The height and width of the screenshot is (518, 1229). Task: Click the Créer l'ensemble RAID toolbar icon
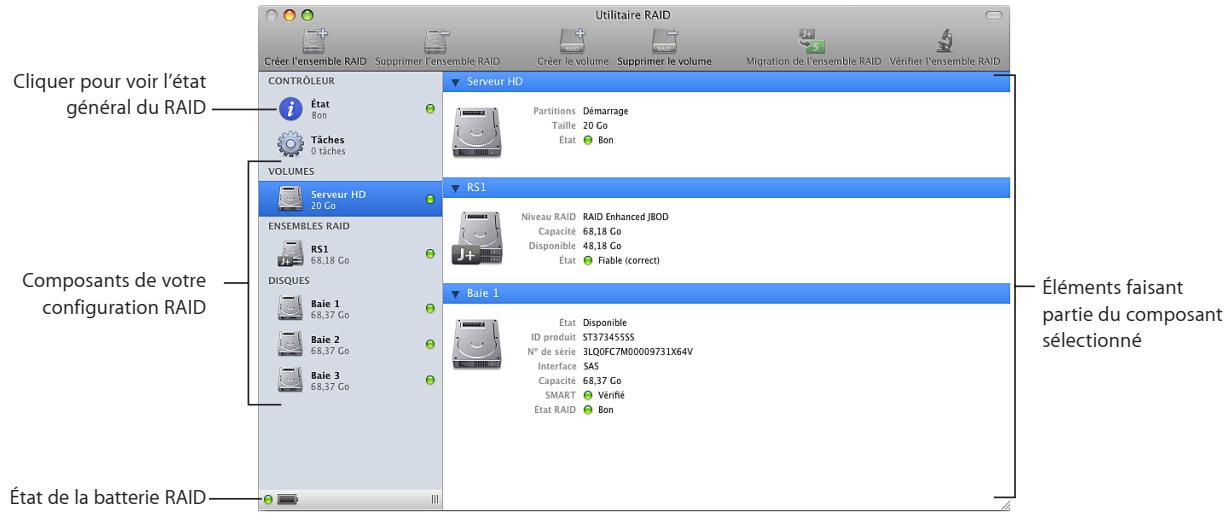(x=315, y=40)
